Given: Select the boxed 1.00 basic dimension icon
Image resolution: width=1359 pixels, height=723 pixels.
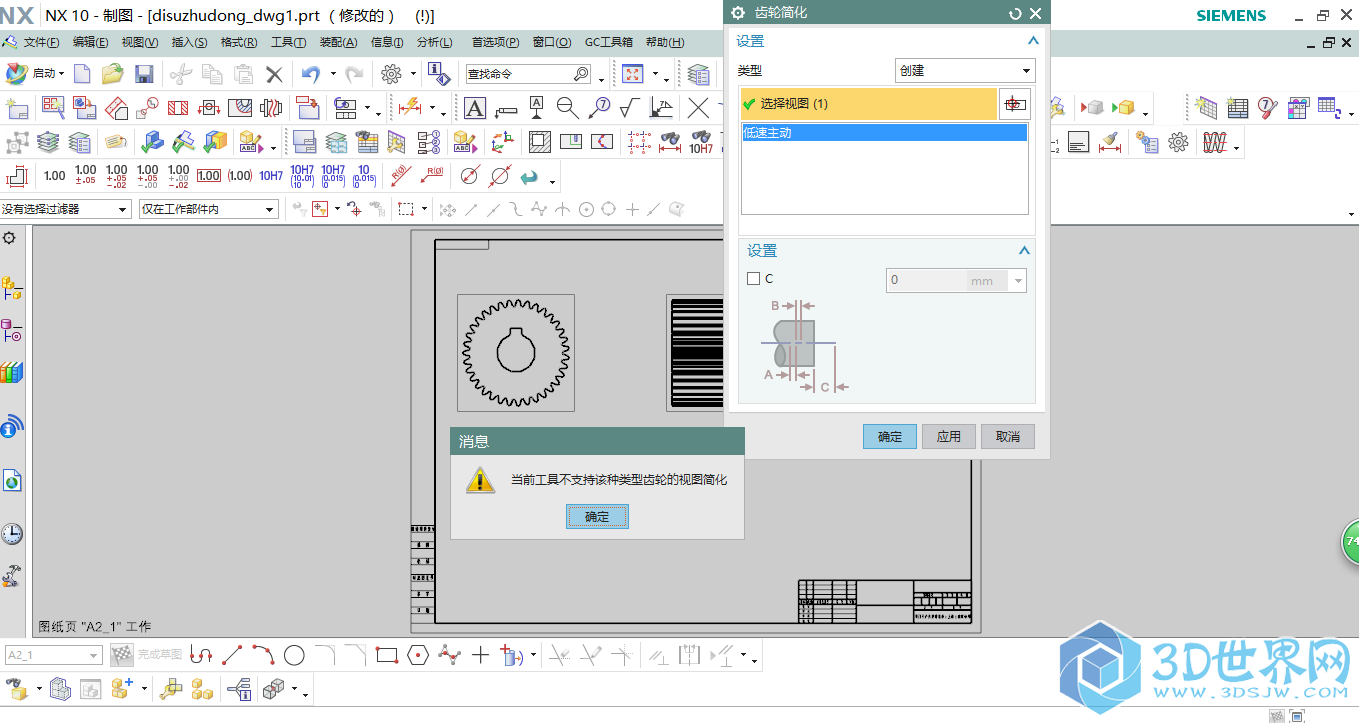Looking at the screenshot, I should point(209,176).
